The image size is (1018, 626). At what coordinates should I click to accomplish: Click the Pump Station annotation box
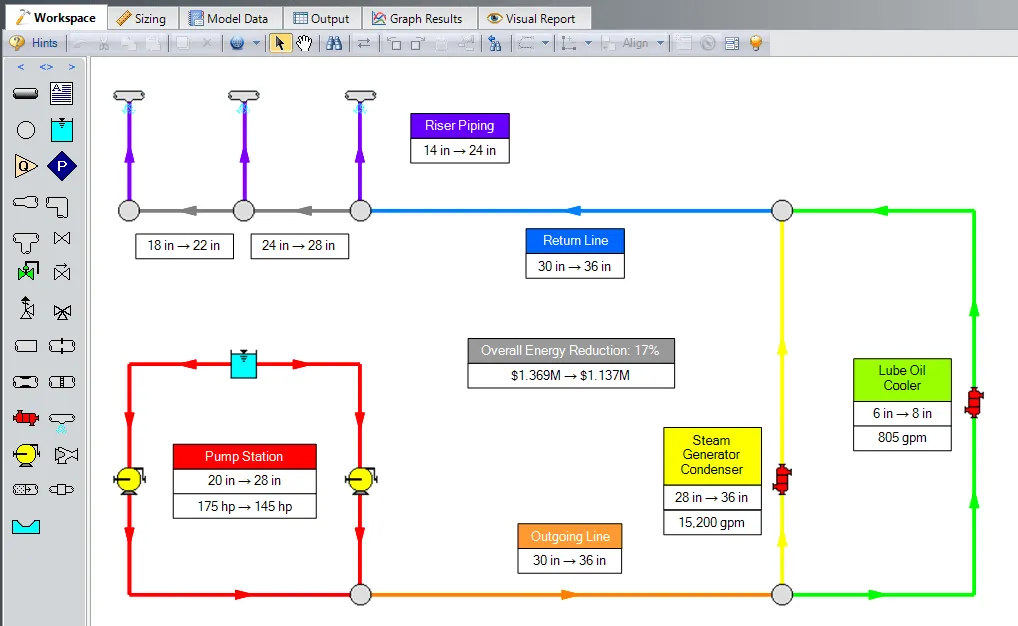pos(244,456)
